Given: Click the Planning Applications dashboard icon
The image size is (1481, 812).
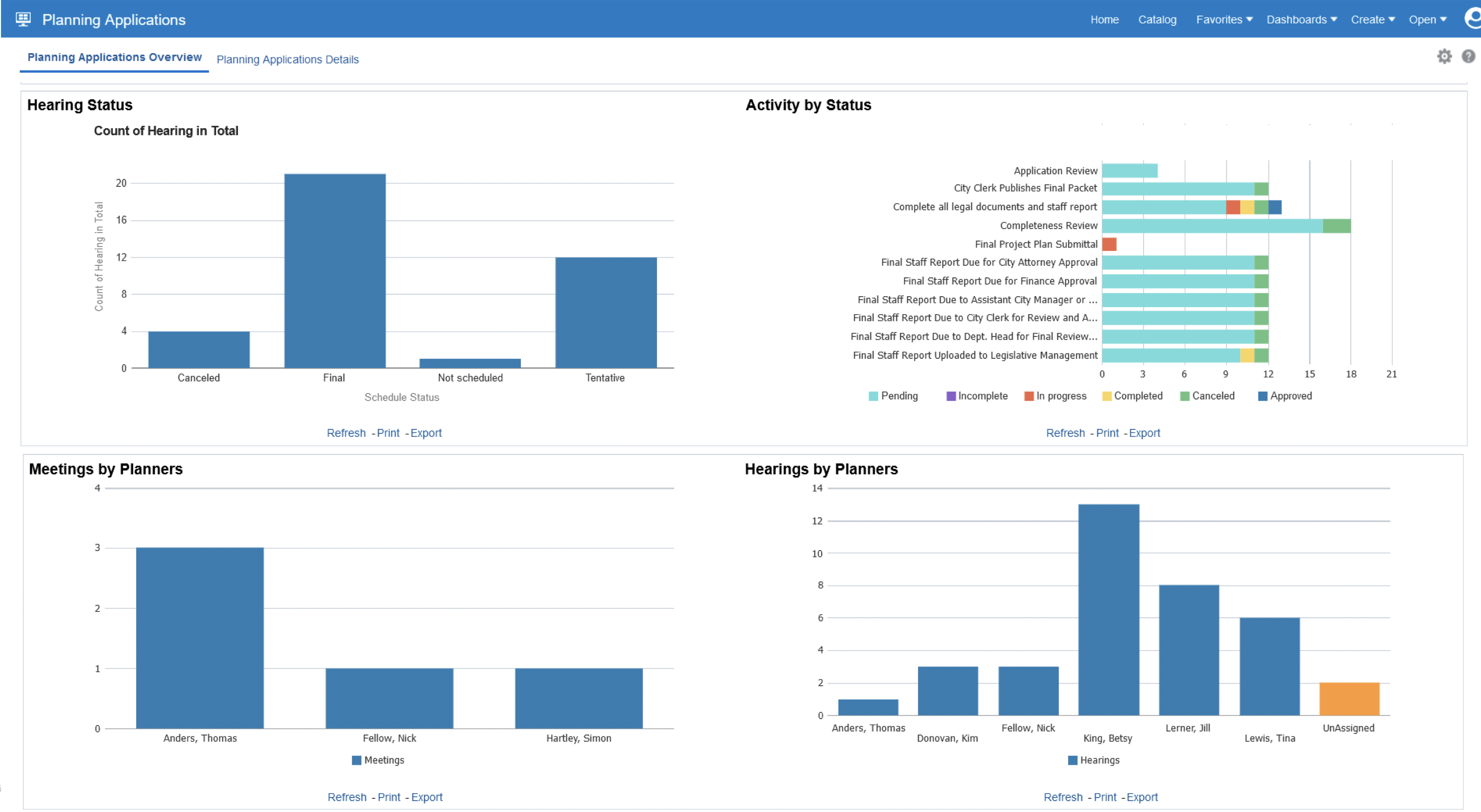Looking at the screenshot, I should (23, 19).
